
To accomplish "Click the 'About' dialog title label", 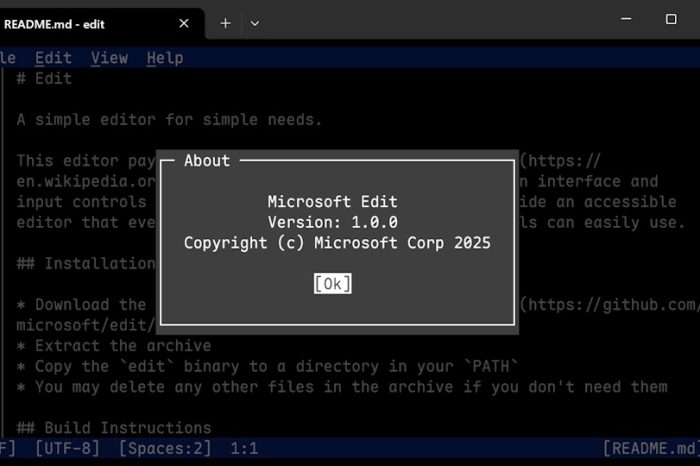I will (207, 161).
